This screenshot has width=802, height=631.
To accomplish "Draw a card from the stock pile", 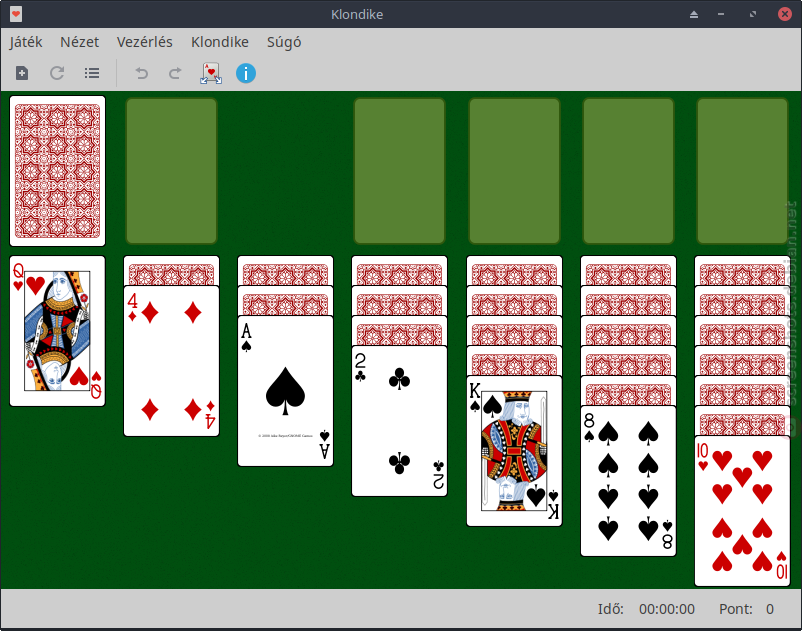I will pos(57,171).
